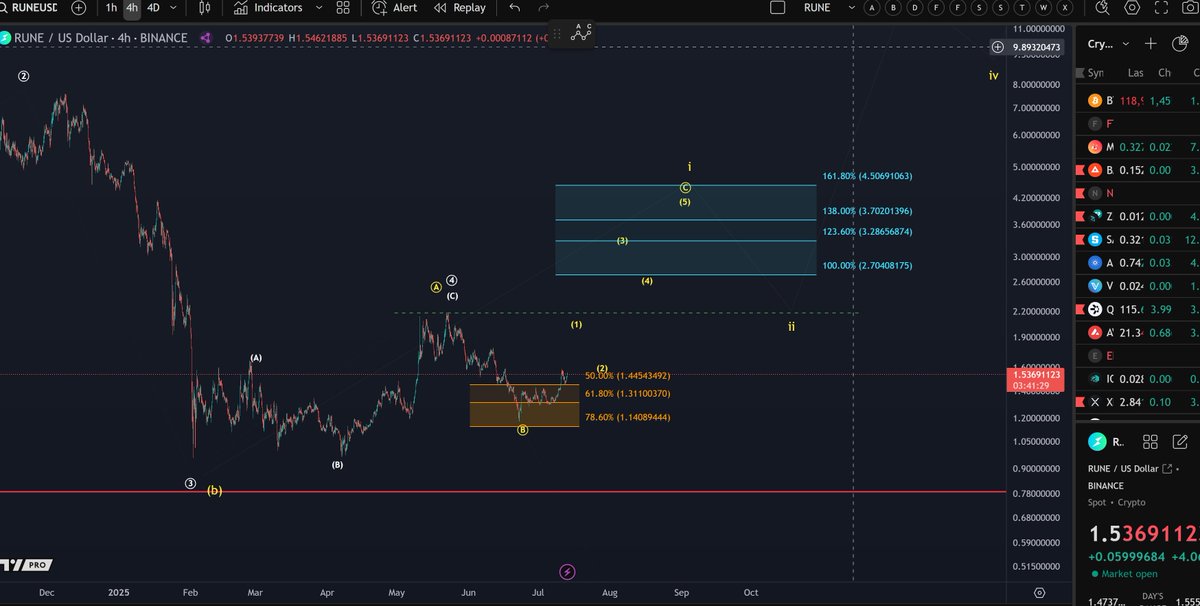Undo the last chart action
The image size is (1200, 606).
coord(515,7)
